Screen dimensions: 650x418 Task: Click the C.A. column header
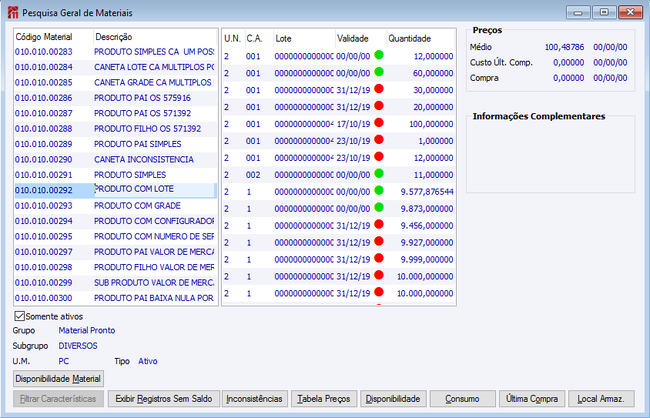pos(259,39)
